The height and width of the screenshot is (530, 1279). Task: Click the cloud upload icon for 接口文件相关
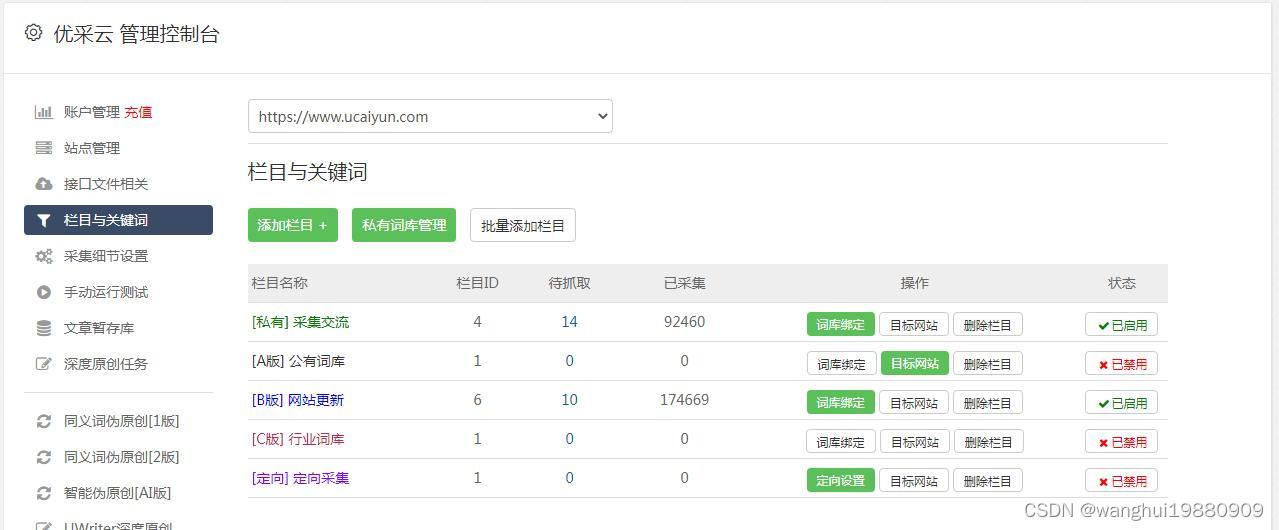pos(43,184)
